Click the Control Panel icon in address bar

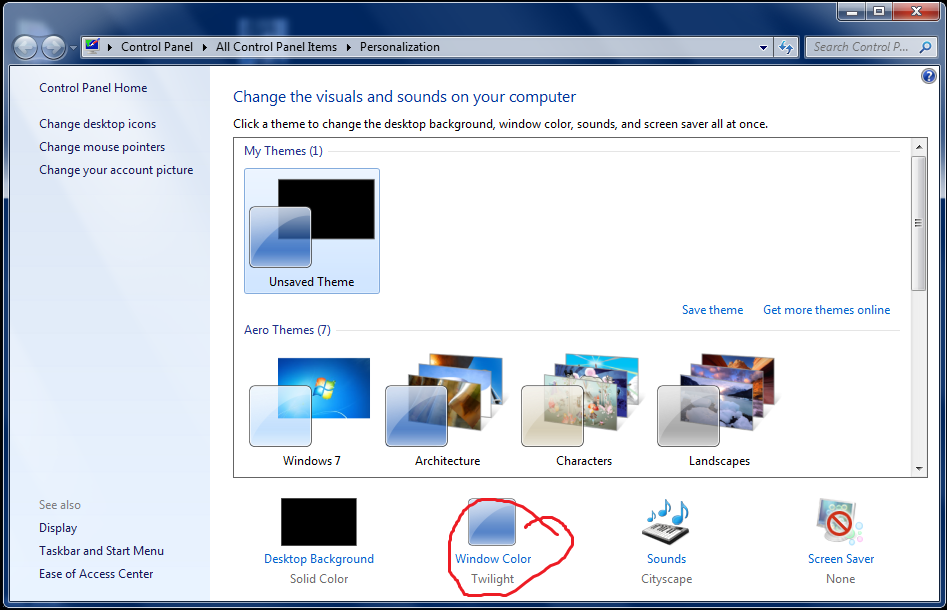(x=92, y=46)
